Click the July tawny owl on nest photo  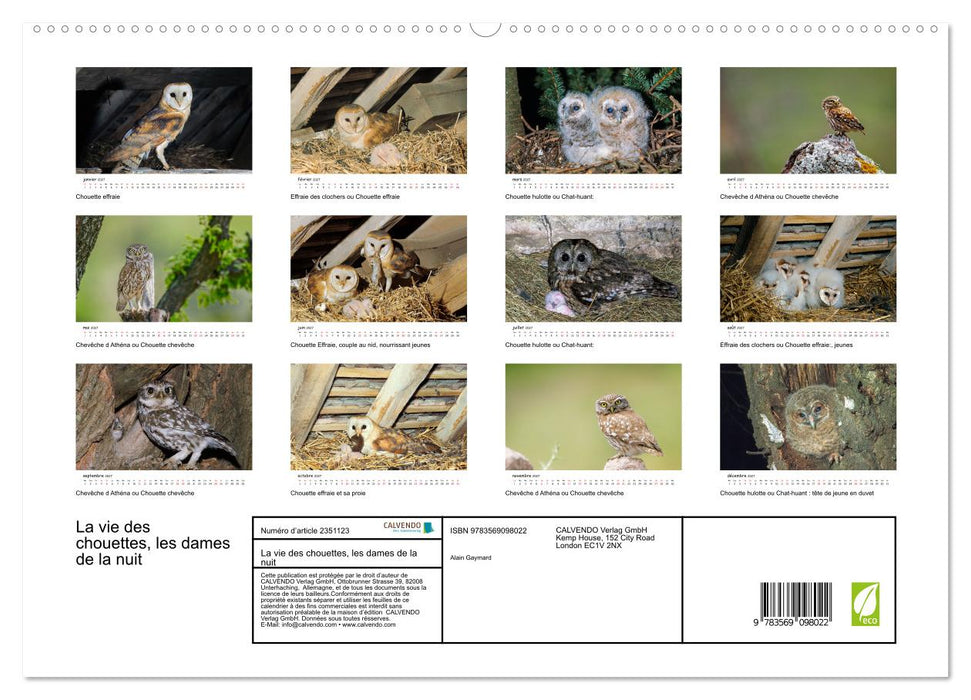coord(593,268)
